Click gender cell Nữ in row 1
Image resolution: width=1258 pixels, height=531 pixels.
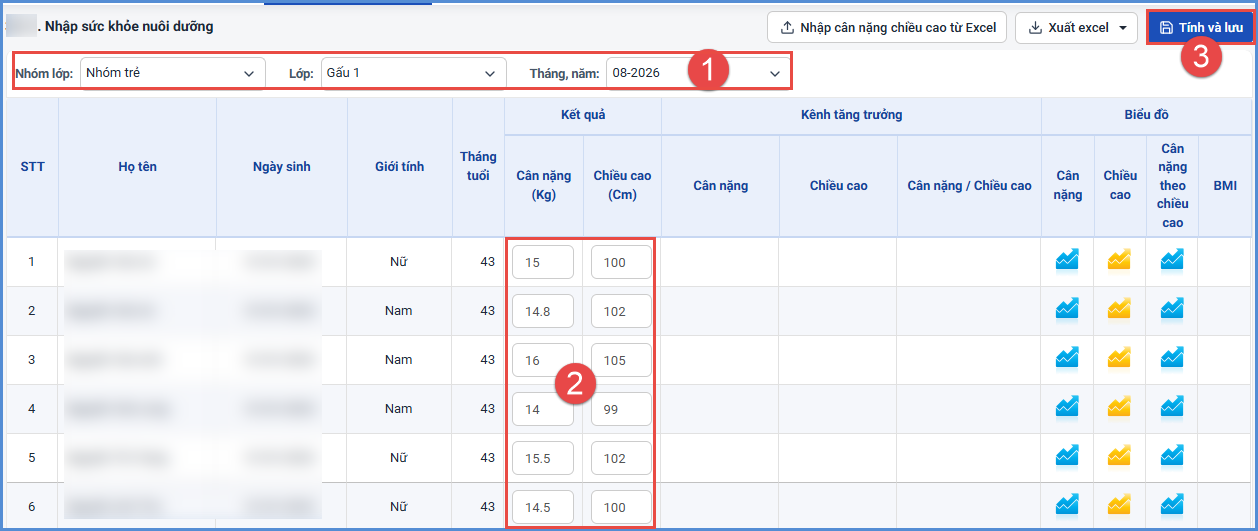point(399,262)
